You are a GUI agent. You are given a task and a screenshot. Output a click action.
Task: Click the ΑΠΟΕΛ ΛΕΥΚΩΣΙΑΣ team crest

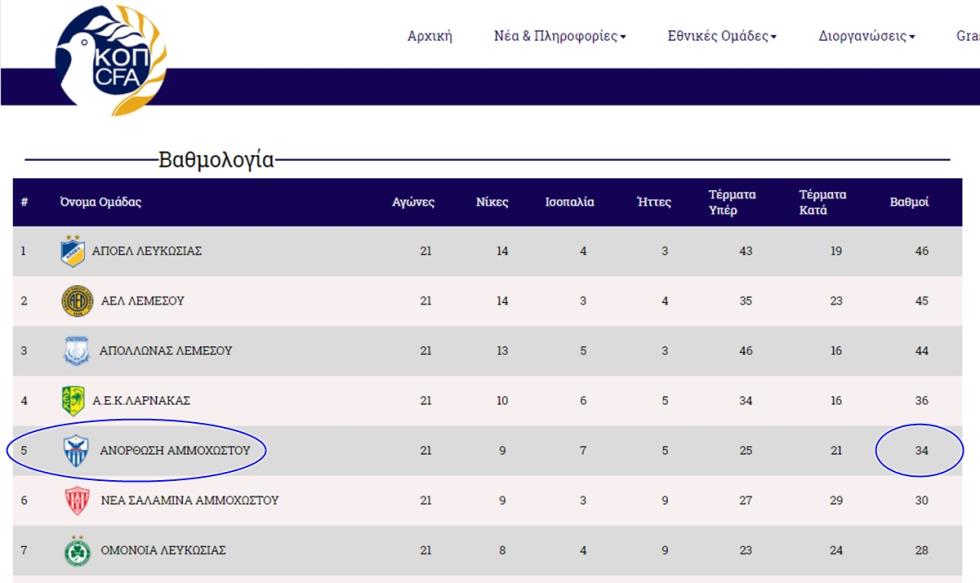tap(72, 251)
